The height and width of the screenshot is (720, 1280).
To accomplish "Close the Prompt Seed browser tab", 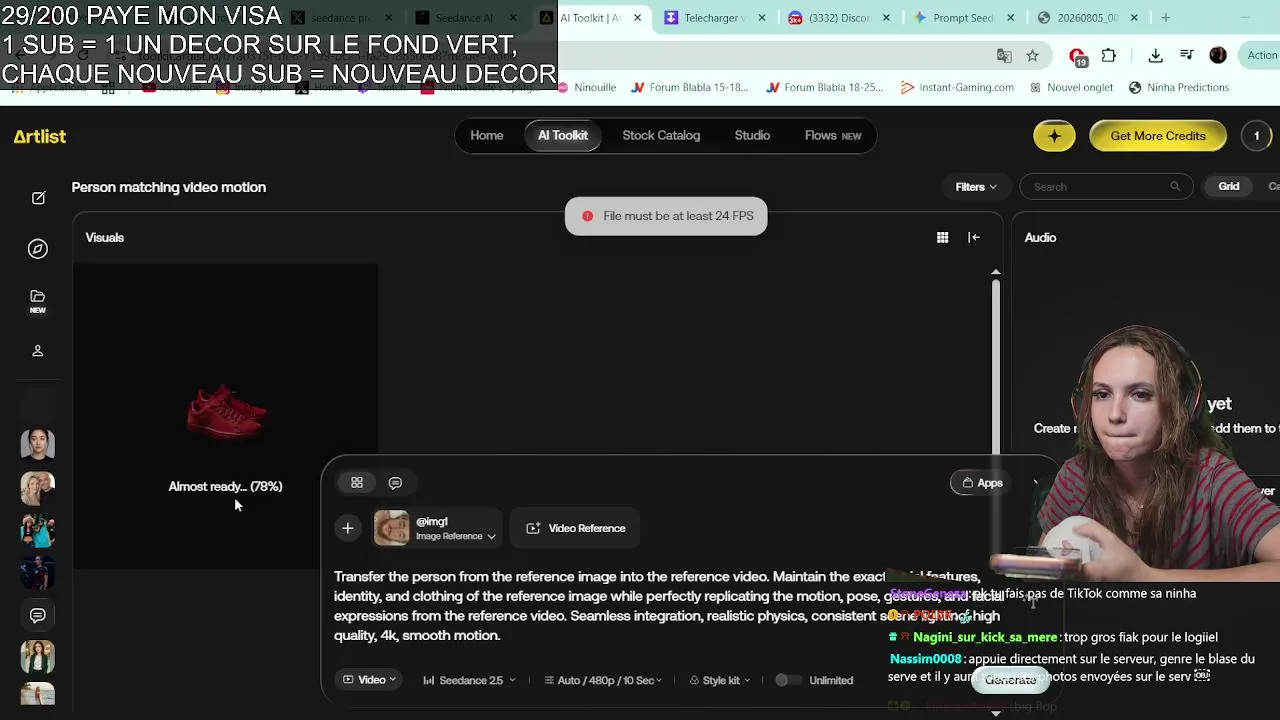I will pos(1010,18).
